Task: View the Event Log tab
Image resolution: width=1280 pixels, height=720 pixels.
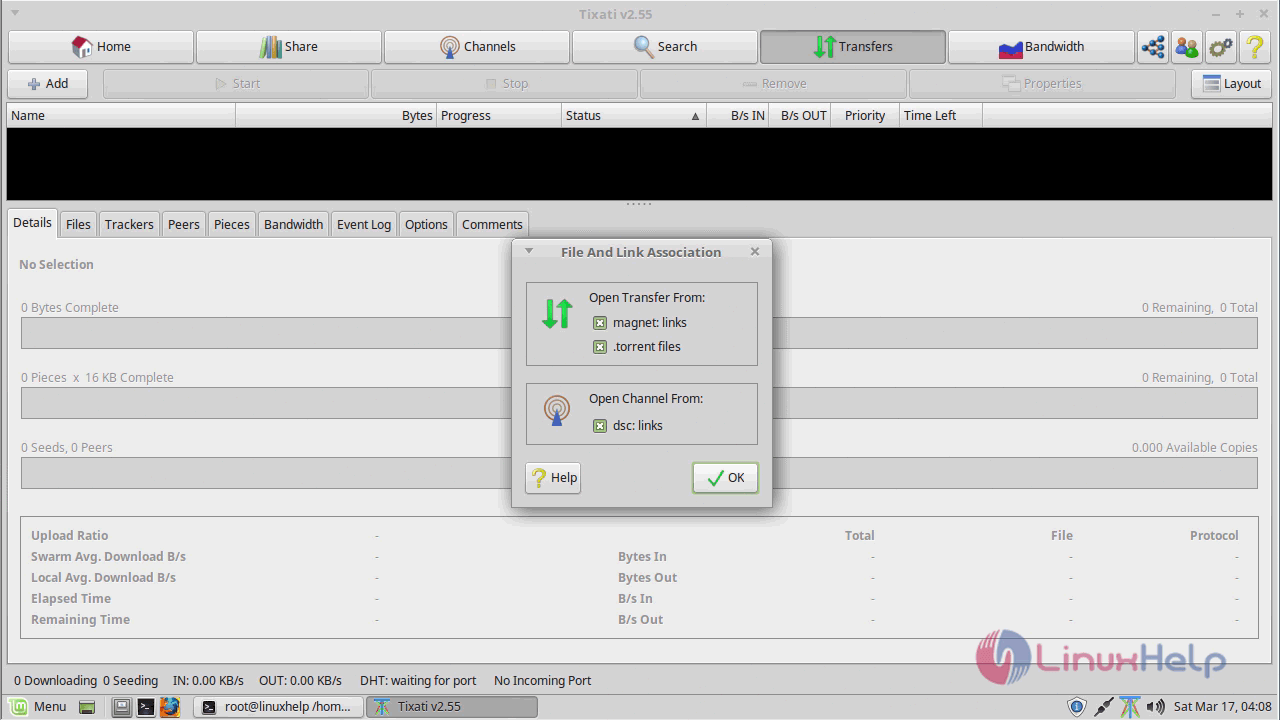Action: [x=364, y=224]
